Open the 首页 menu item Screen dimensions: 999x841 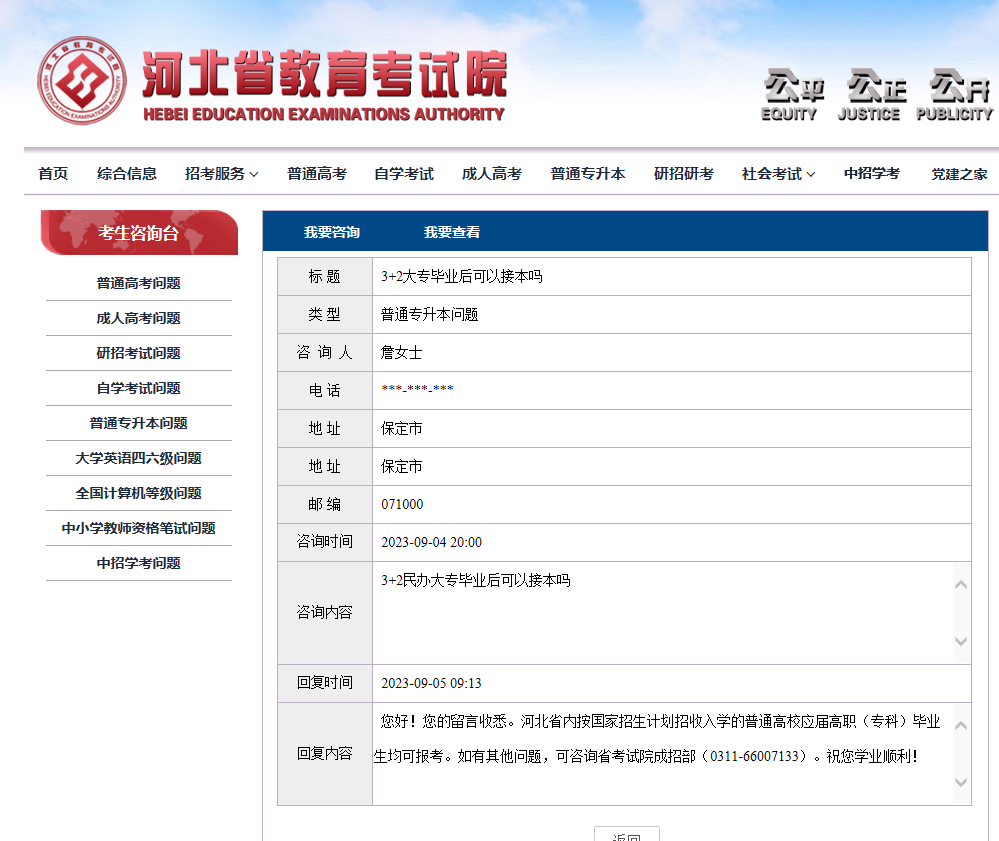[x=52, y=172]
